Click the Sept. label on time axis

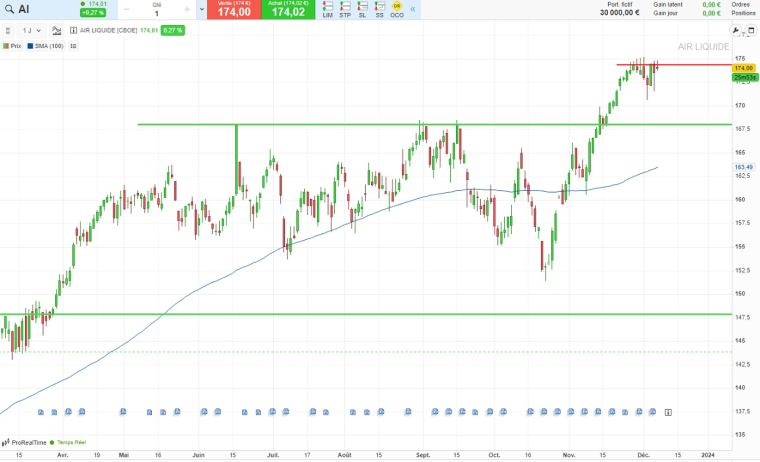coord(423,455)
